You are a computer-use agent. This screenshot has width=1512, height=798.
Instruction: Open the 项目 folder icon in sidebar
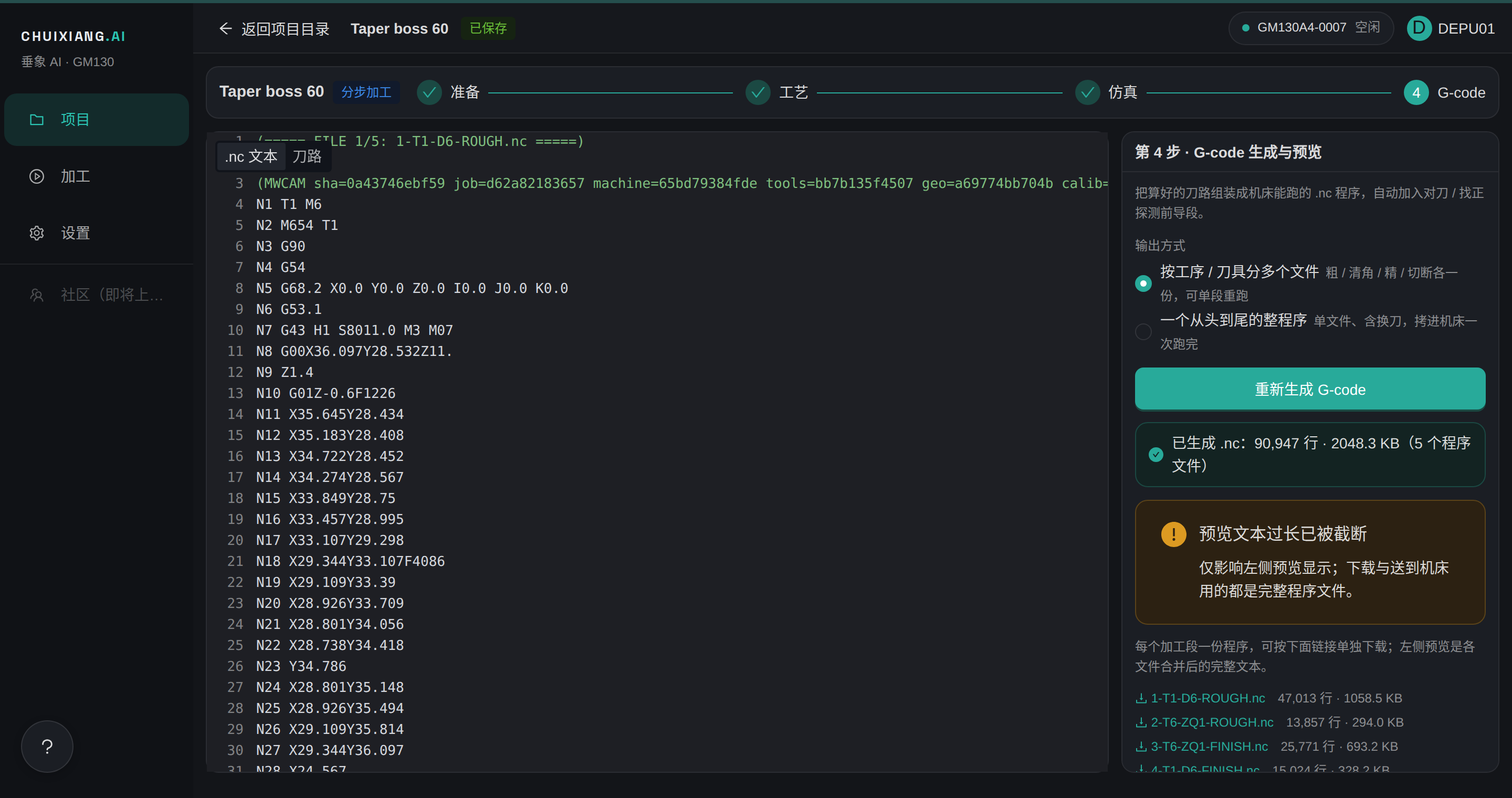point(36,120)
